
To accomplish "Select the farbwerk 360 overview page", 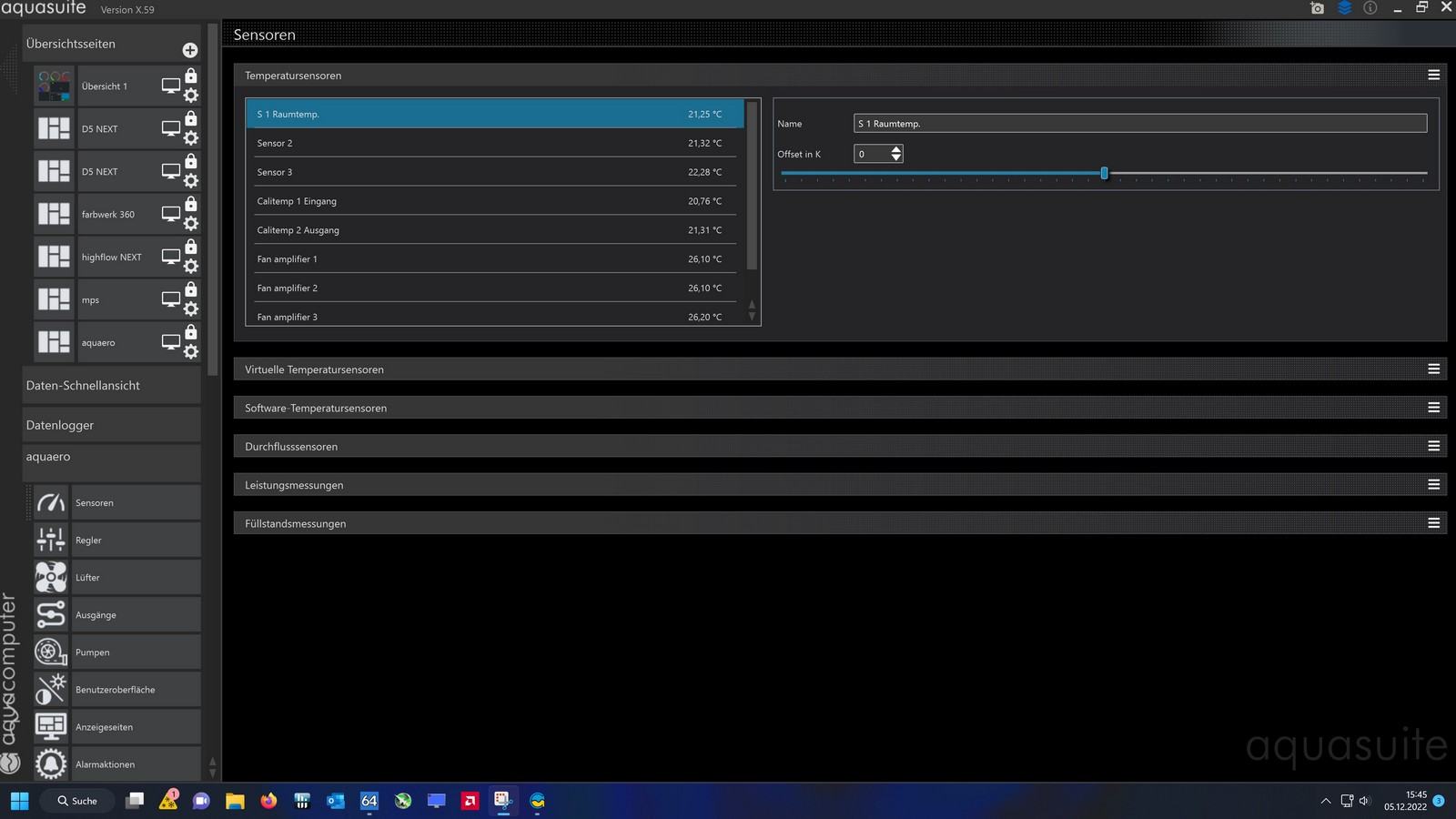I will pos(116,214).
